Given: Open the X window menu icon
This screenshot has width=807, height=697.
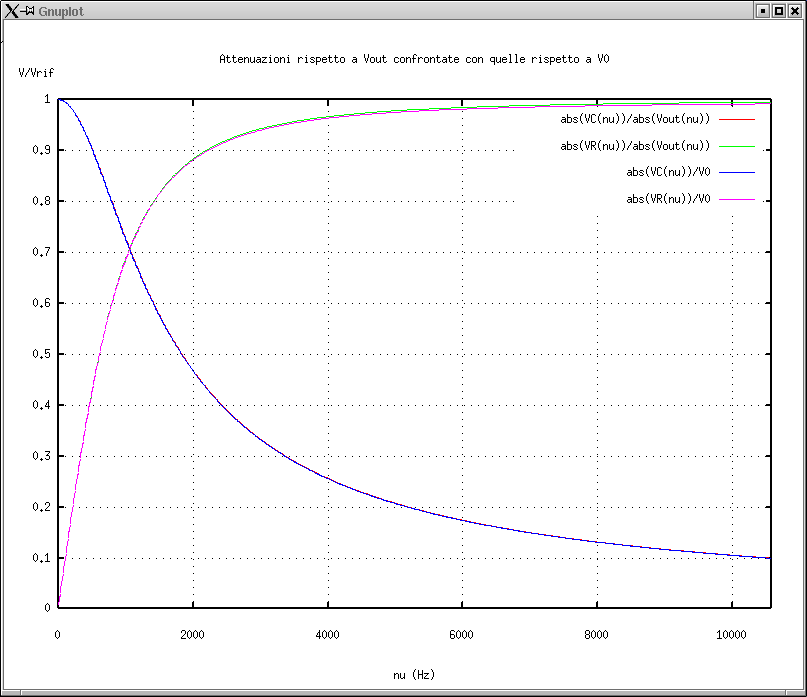Looking at the screenshot, I should point(12,10).
